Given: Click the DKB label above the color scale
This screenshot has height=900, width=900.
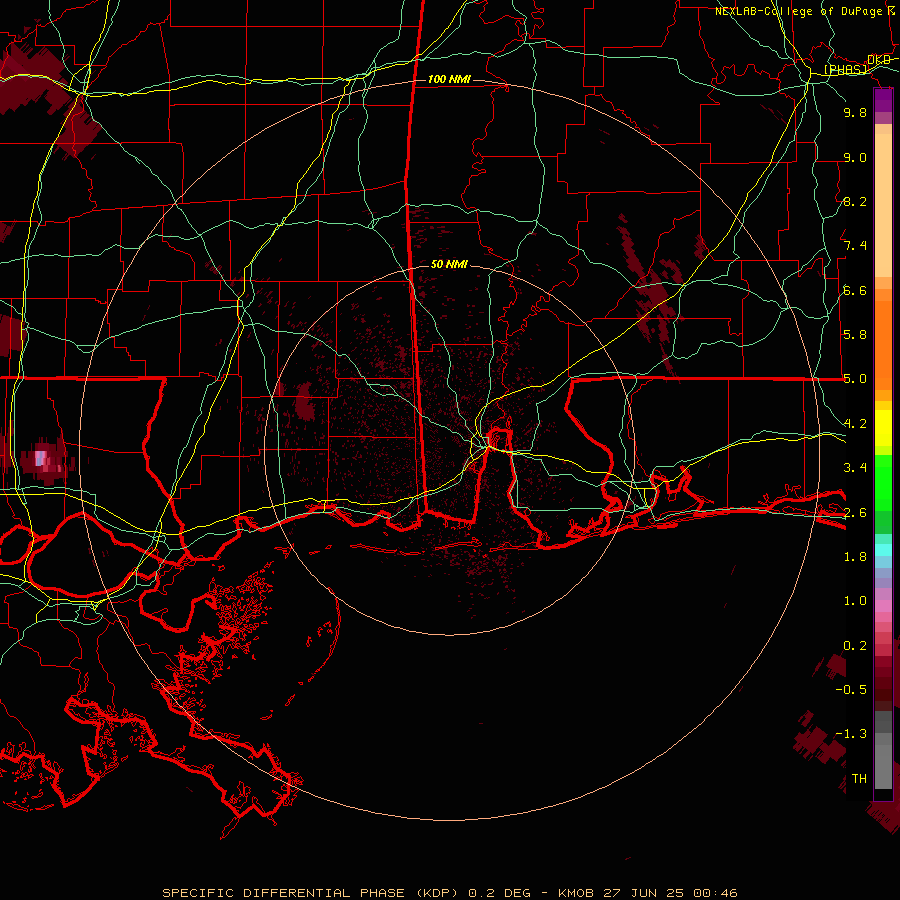Looking at the screenshot, I should (878, 60).
